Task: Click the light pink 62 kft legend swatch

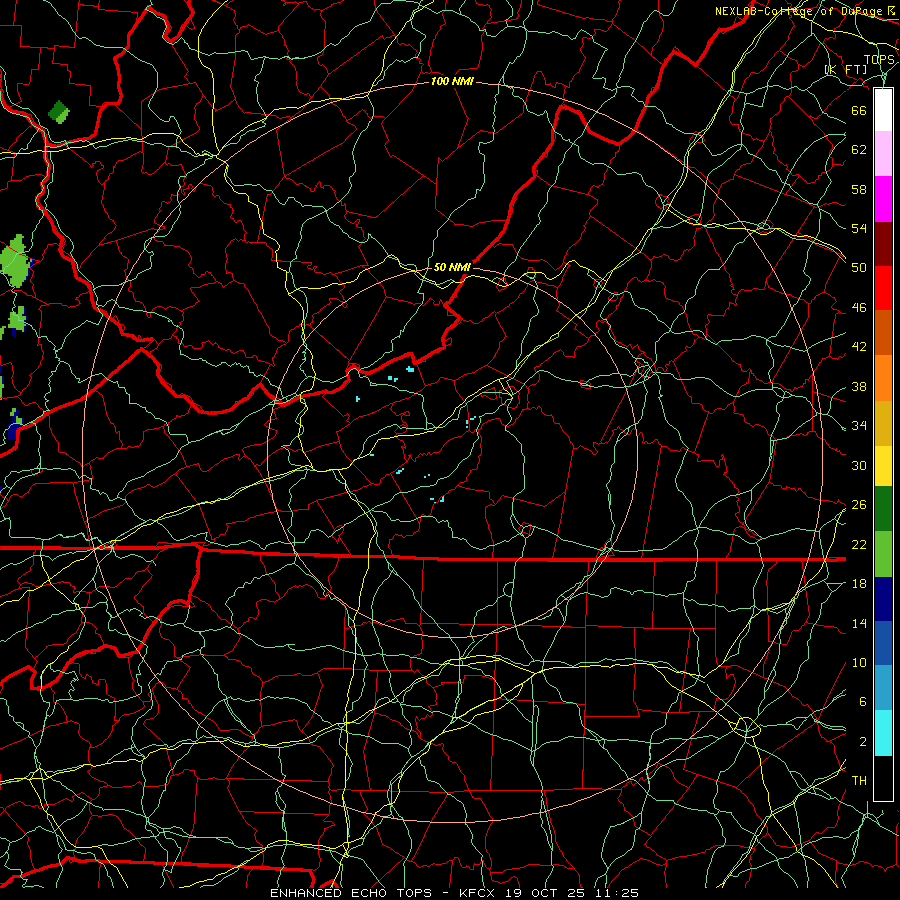Action: (883, 153)
